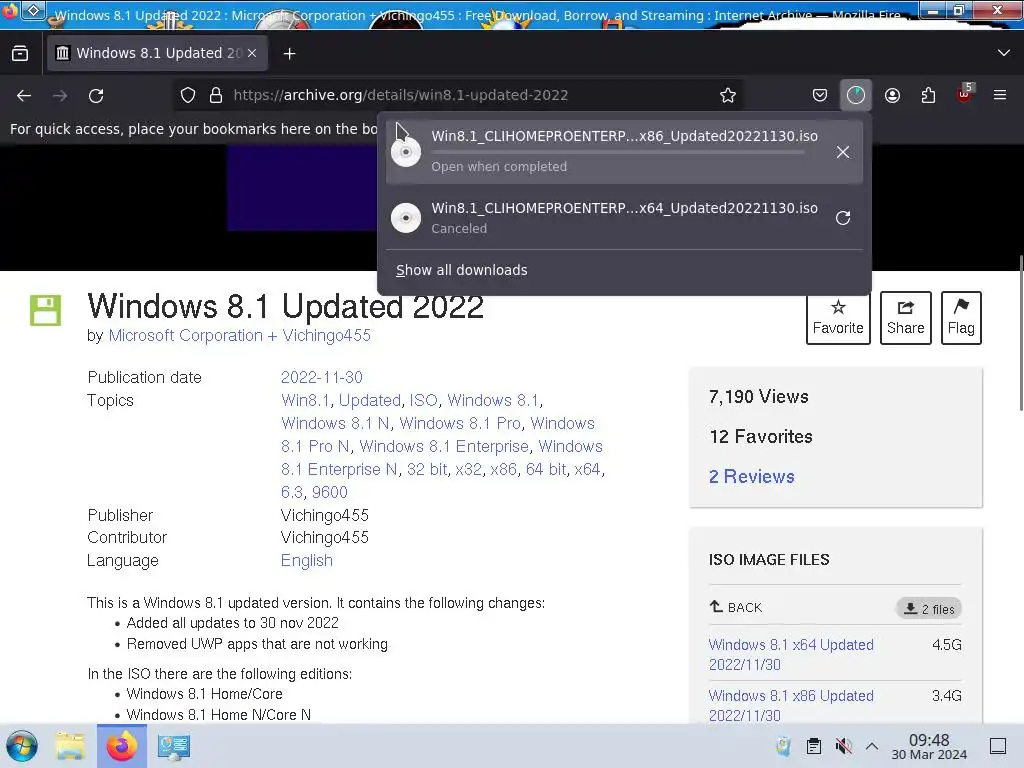Close the Windows 8.1 Updated tab

(x=252, y=53)
